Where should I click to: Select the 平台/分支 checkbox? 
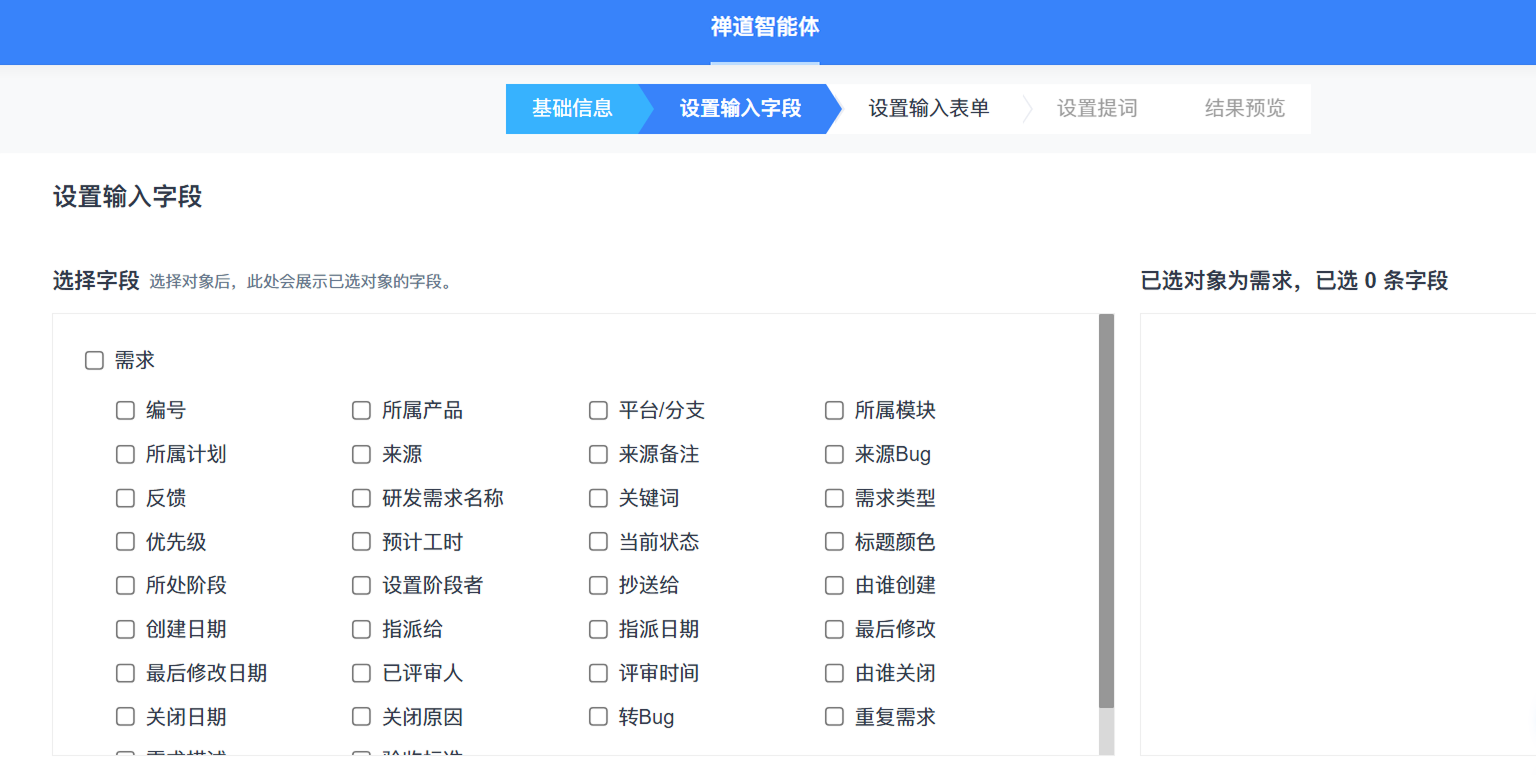click(598, 411)
